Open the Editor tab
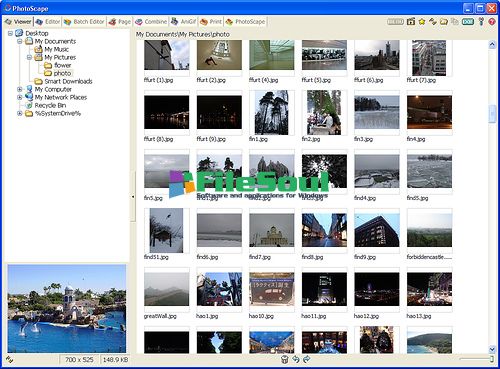Viewport: 500px width, 369px height. 48,22
